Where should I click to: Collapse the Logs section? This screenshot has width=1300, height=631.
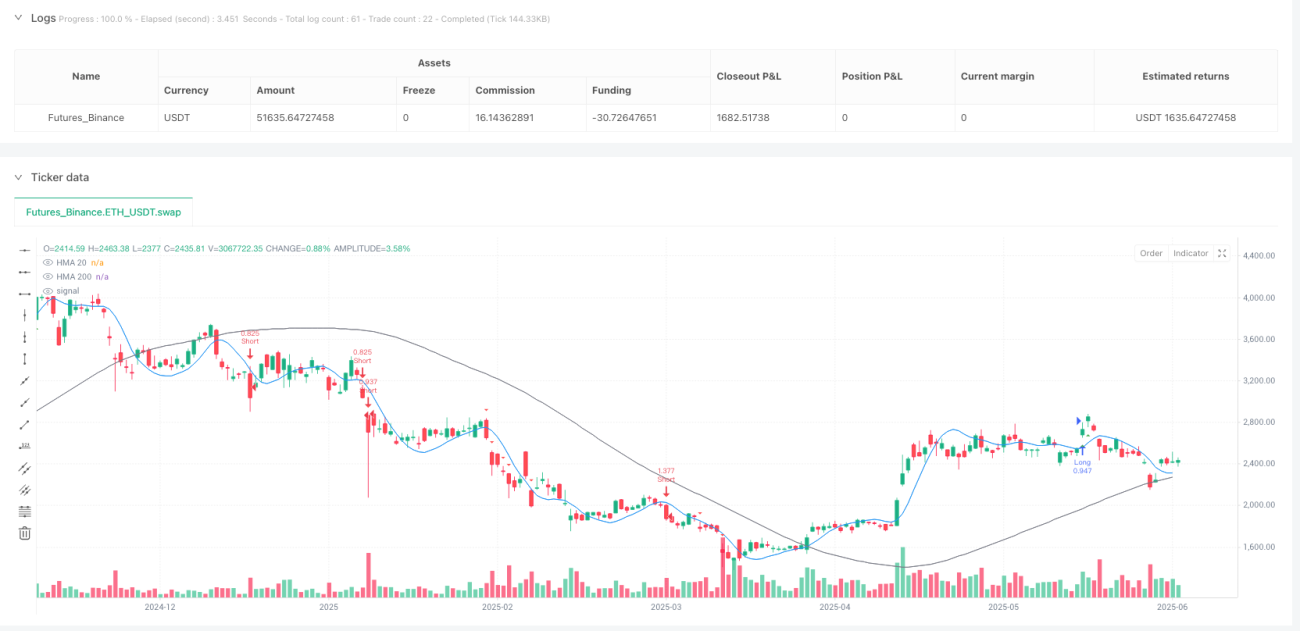point(19,18)
